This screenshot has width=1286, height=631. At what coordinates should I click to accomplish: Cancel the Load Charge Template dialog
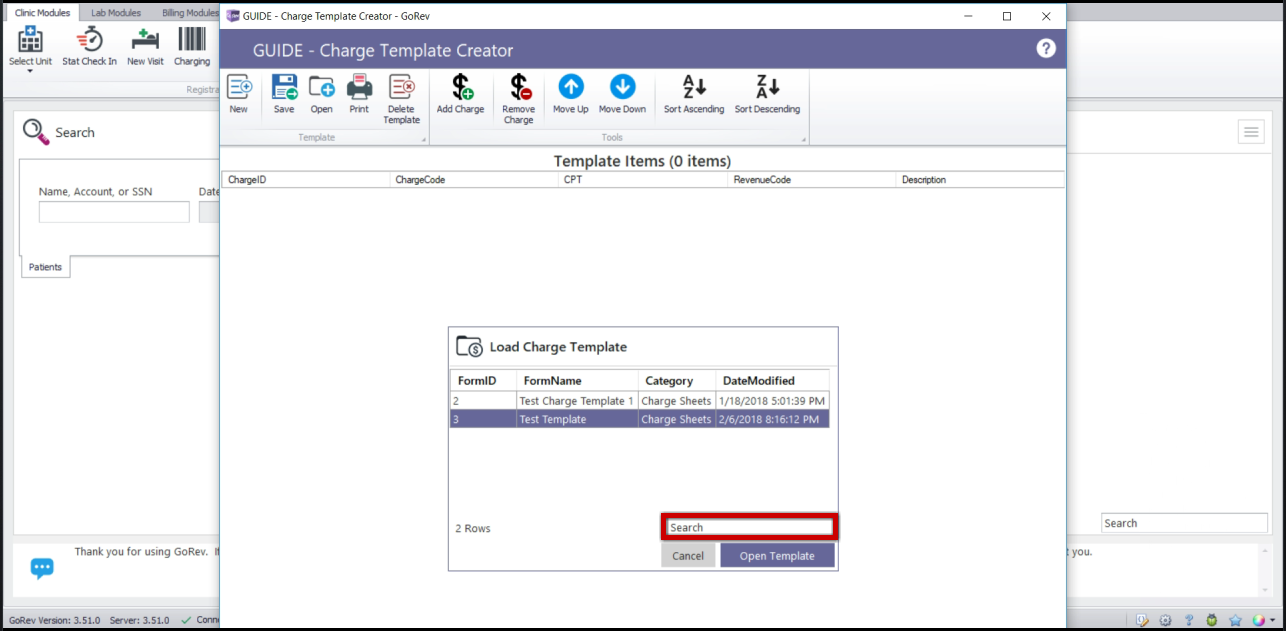point(688,556)
